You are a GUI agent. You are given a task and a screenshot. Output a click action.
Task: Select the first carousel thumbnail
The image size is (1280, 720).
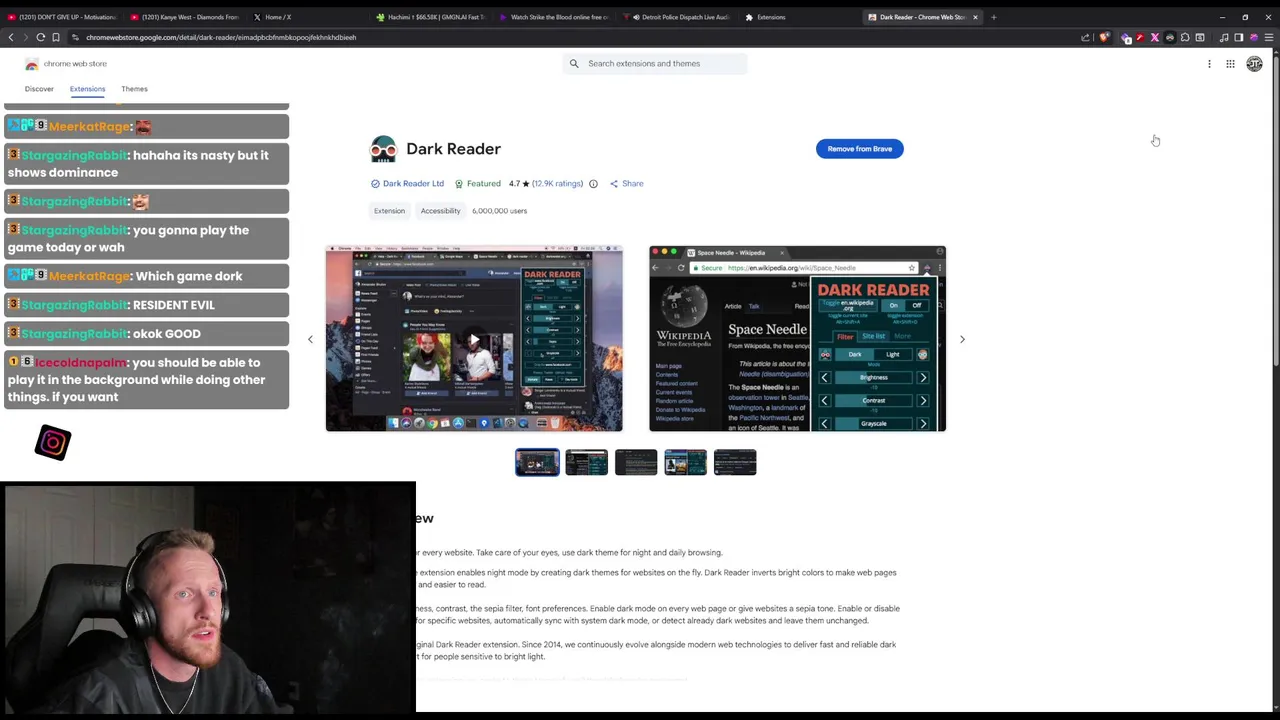coord(537,462)
